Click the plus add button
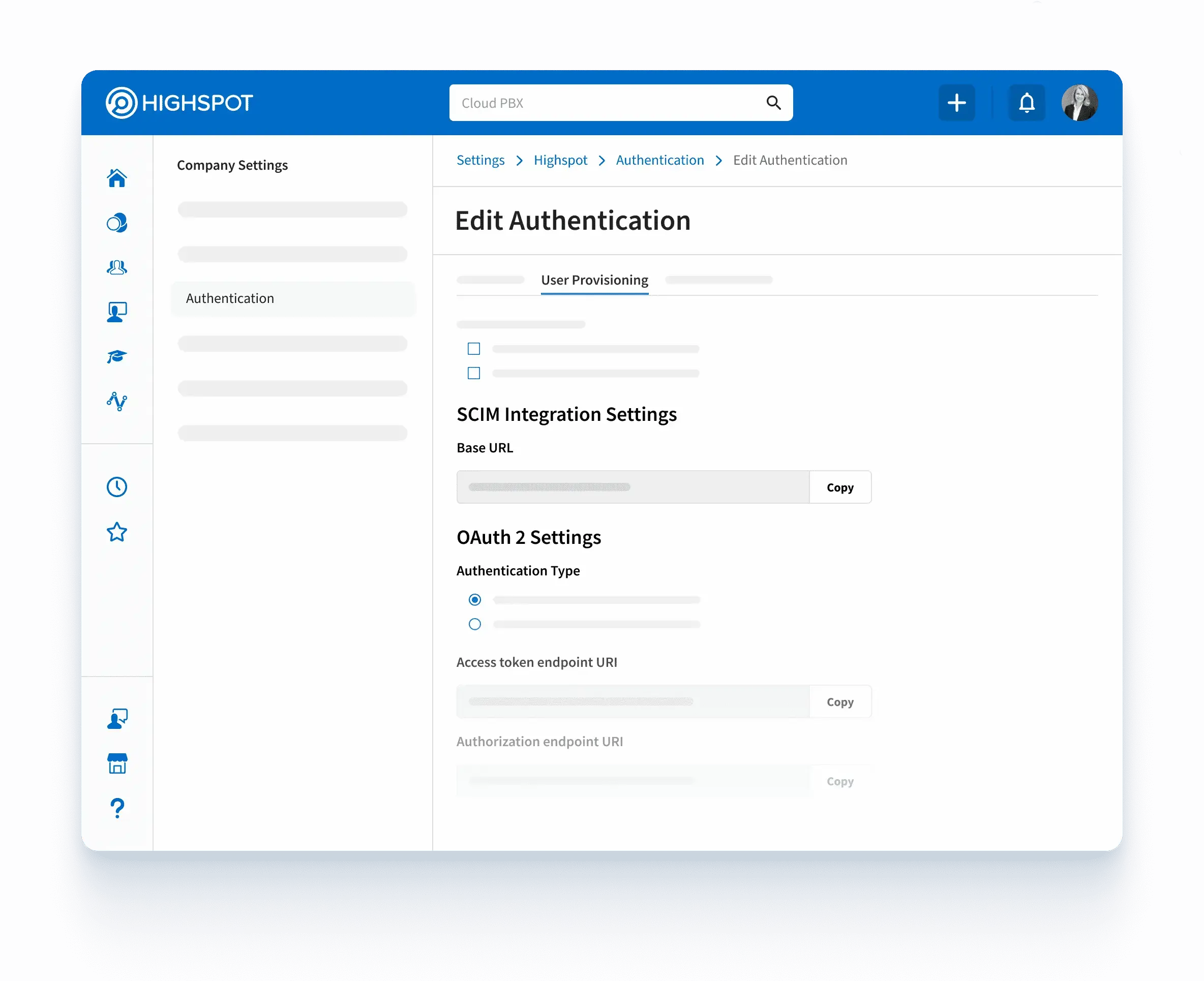Viewport: 1204px width, 981px height. pyautogui.click(x=956, y=103)
